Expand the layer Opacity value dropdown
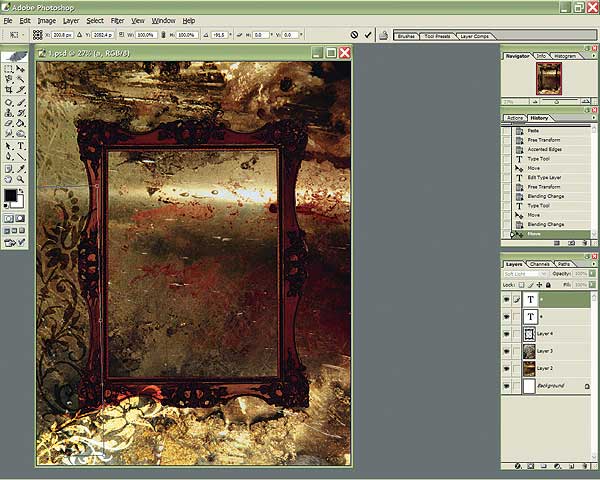600x480 pixels. point(593,272)
